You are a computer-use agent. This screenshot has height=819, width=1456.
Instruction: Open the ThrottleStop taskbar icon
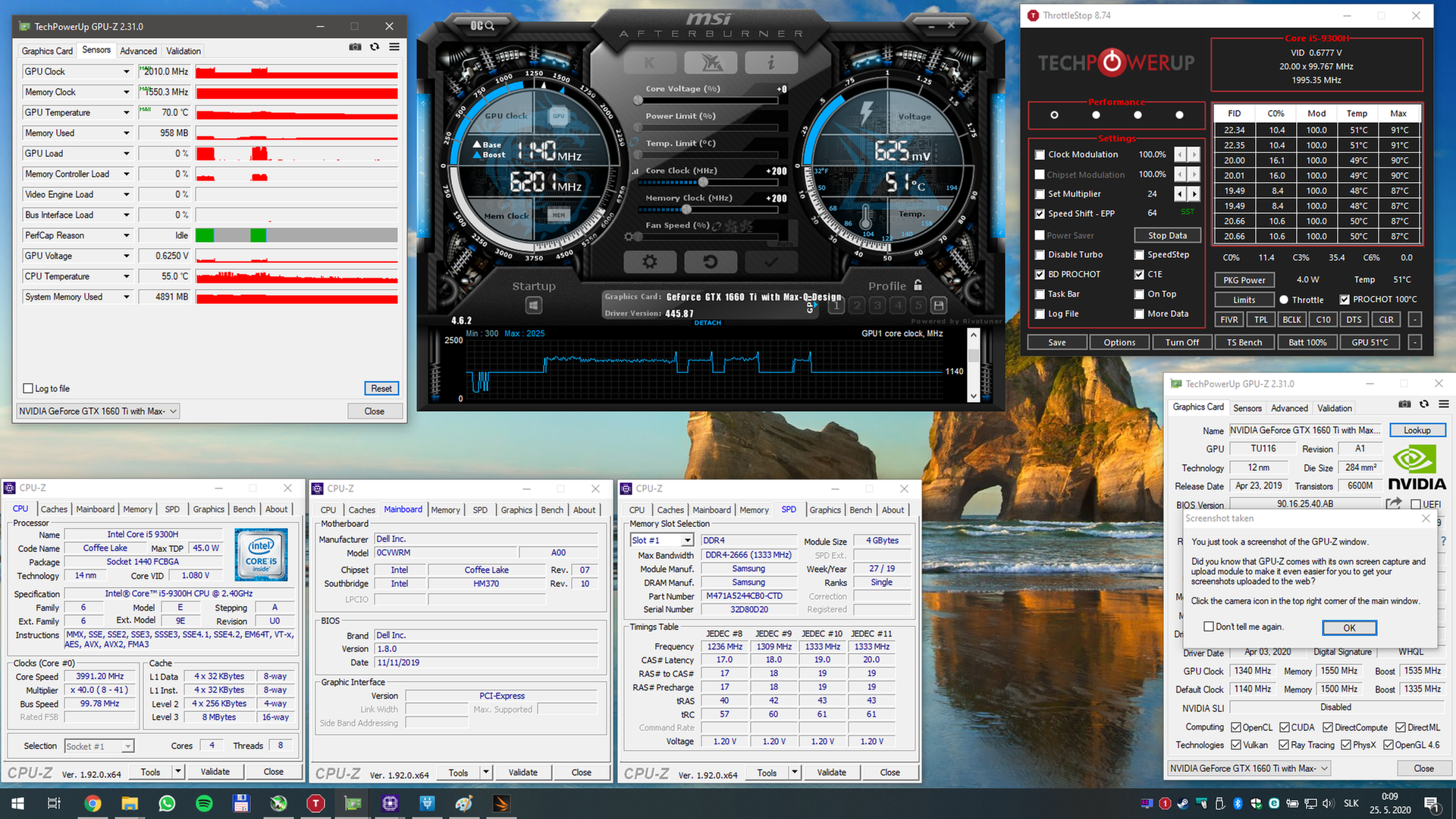[315, 804]
